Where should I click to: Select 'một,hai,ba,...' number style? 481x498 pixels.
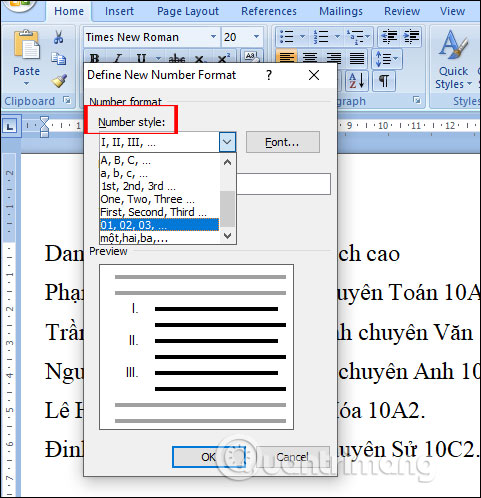tap(159, 238)
